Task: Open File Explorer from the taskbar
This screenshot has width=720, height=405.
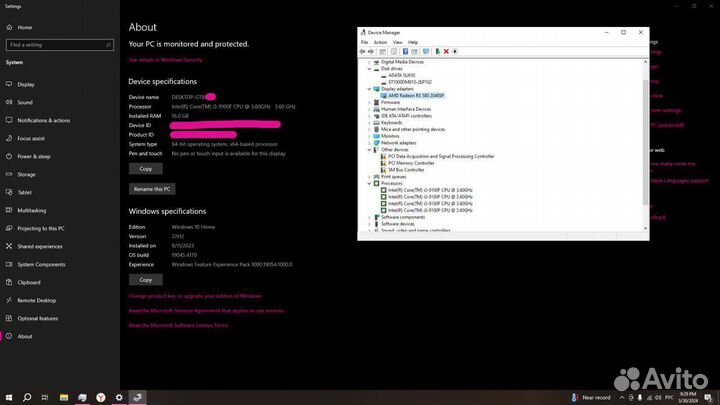Action: point(64,397)
